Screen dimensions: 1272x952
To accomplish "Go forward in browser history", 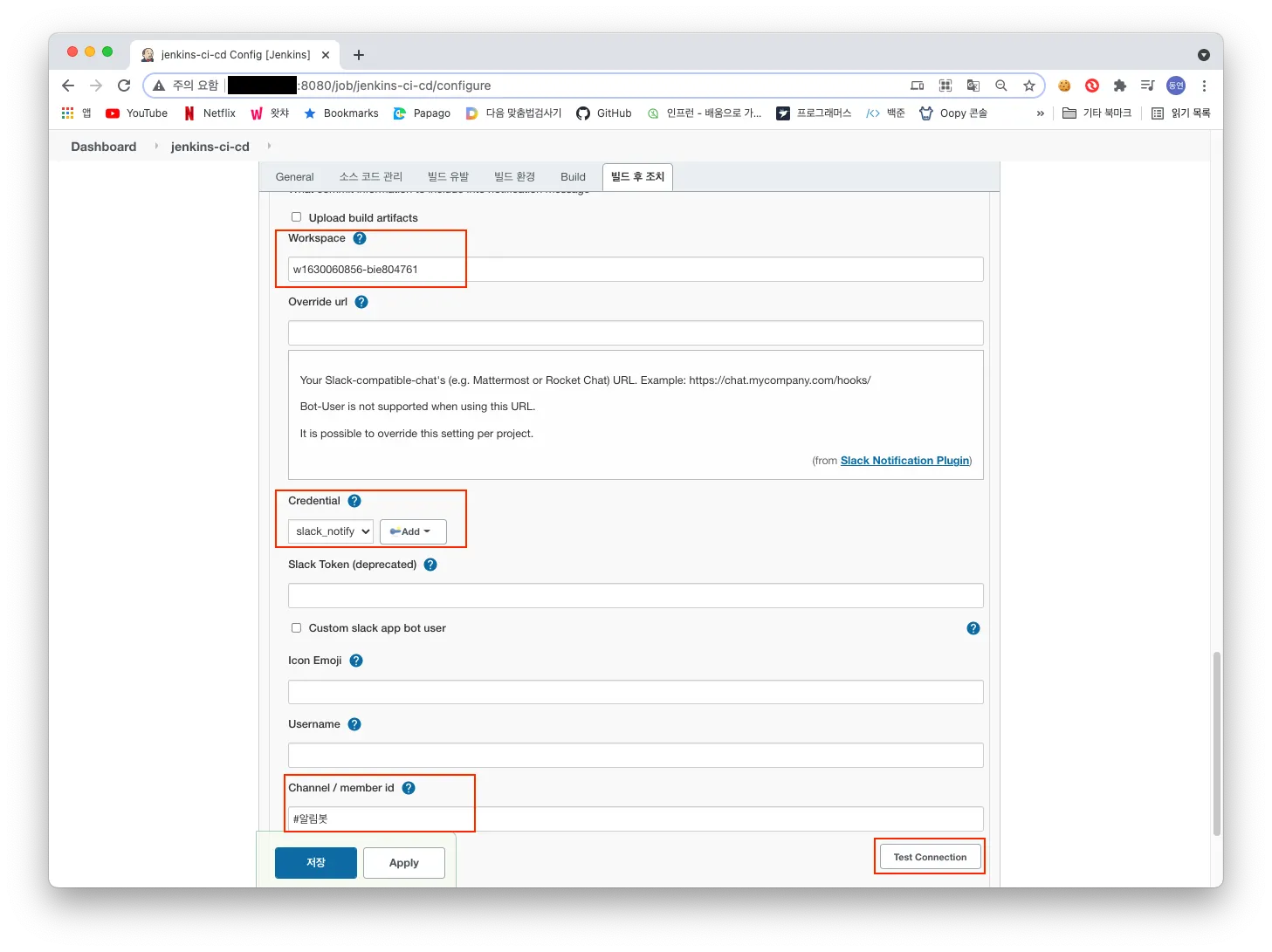I will click(96, 86).
